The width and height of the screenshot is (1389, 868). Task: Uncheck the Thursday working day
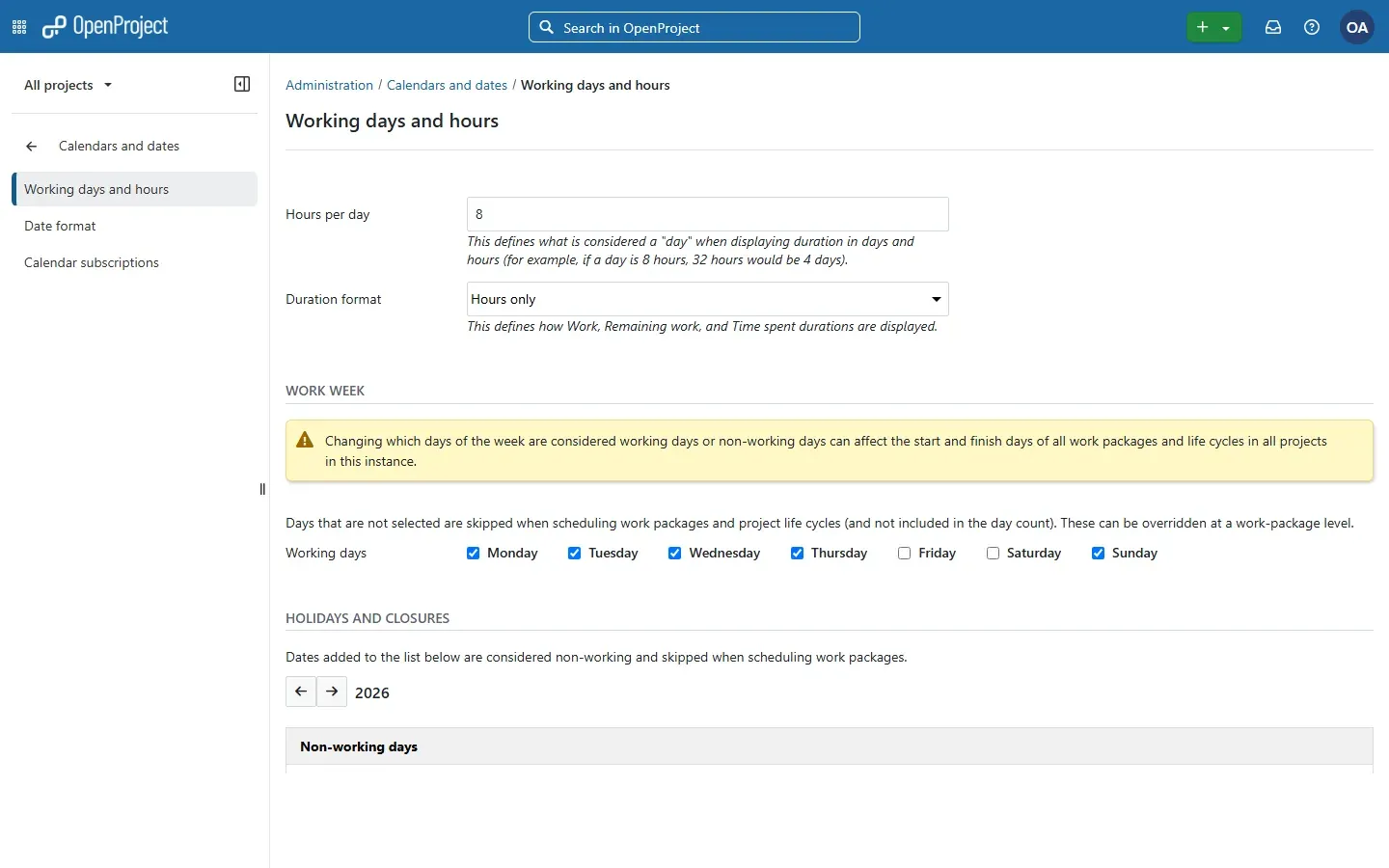[x=798, y=554]
